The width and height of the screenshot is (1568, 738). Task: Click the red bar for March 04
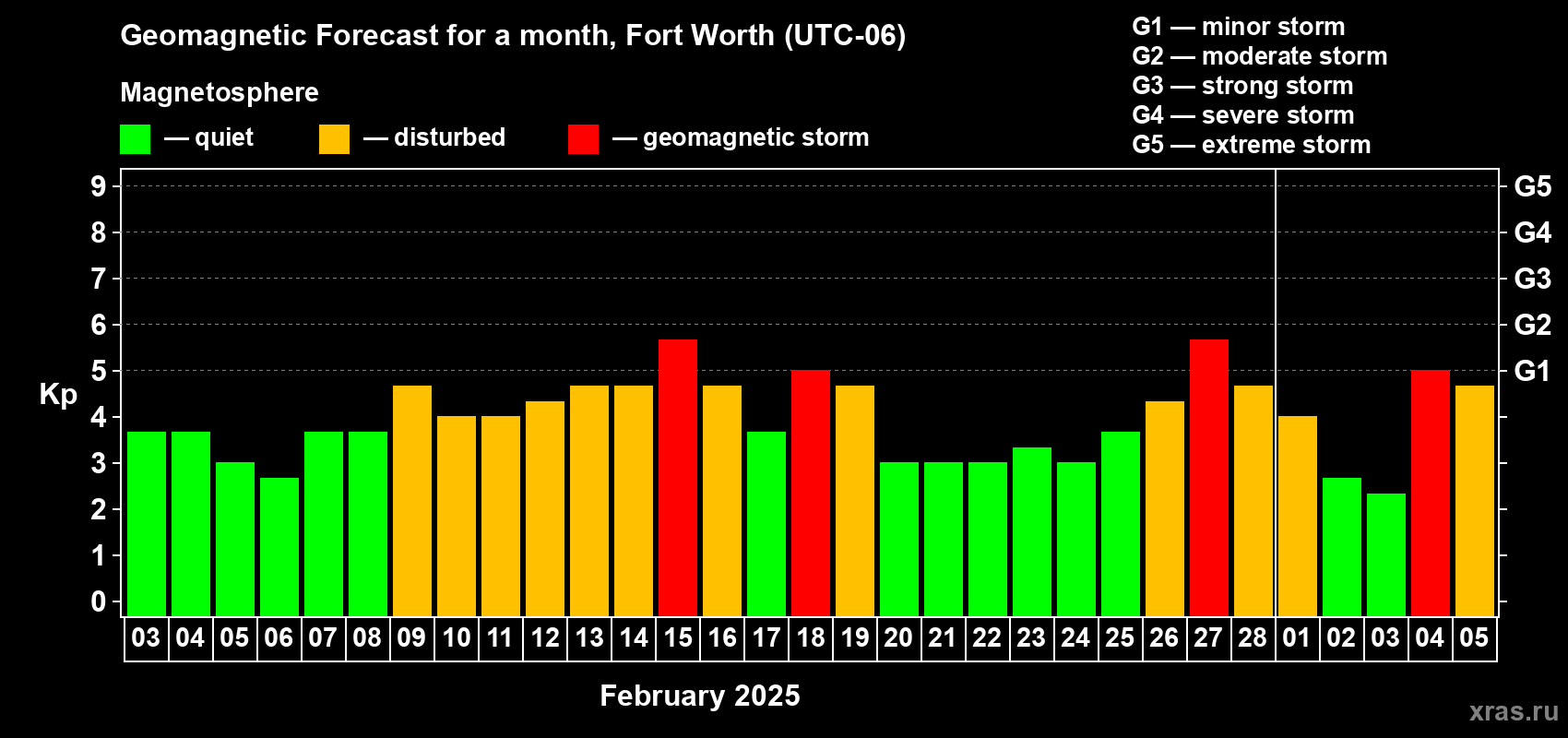[x=1431, y=494]
